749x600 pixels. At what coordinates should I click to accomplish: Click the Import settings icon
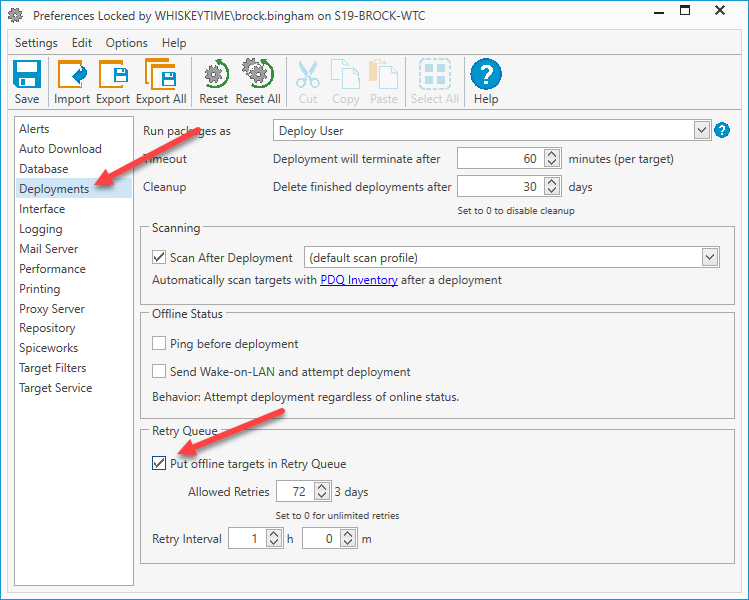72,75
